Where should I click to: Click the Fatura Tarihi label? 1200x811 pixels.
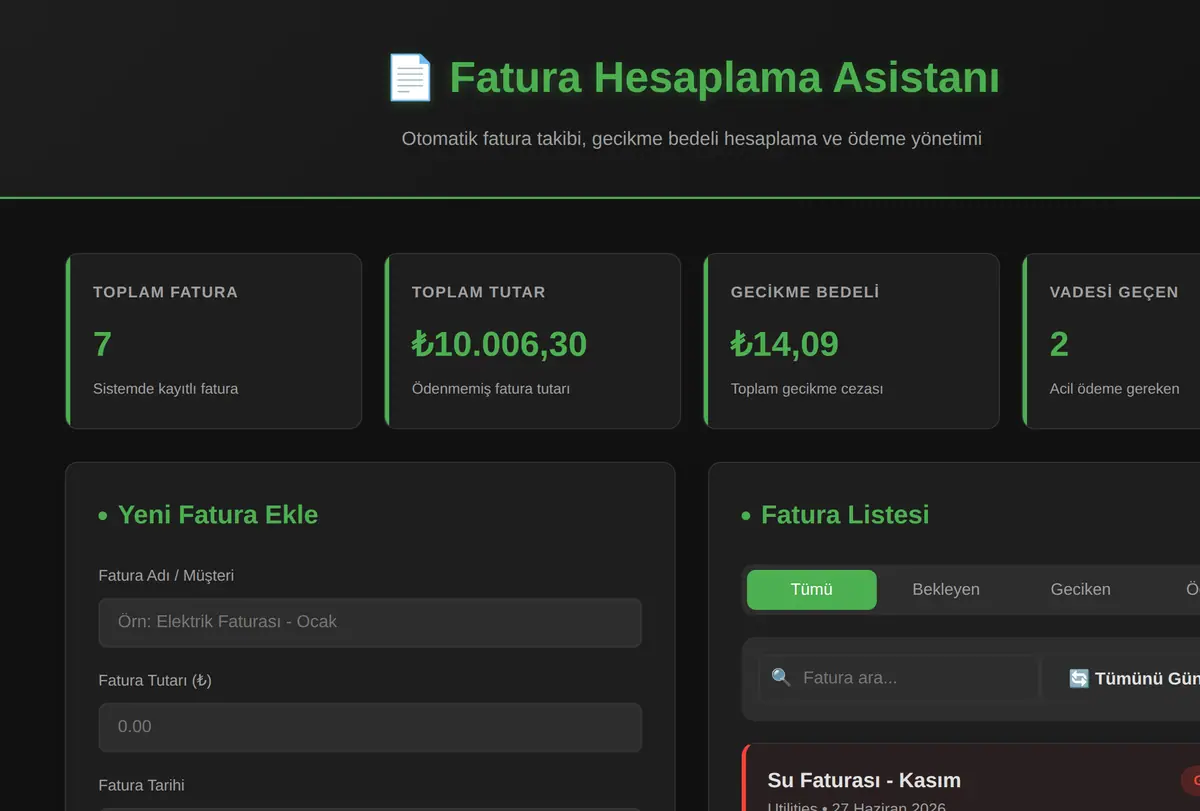tap(142, 785)
